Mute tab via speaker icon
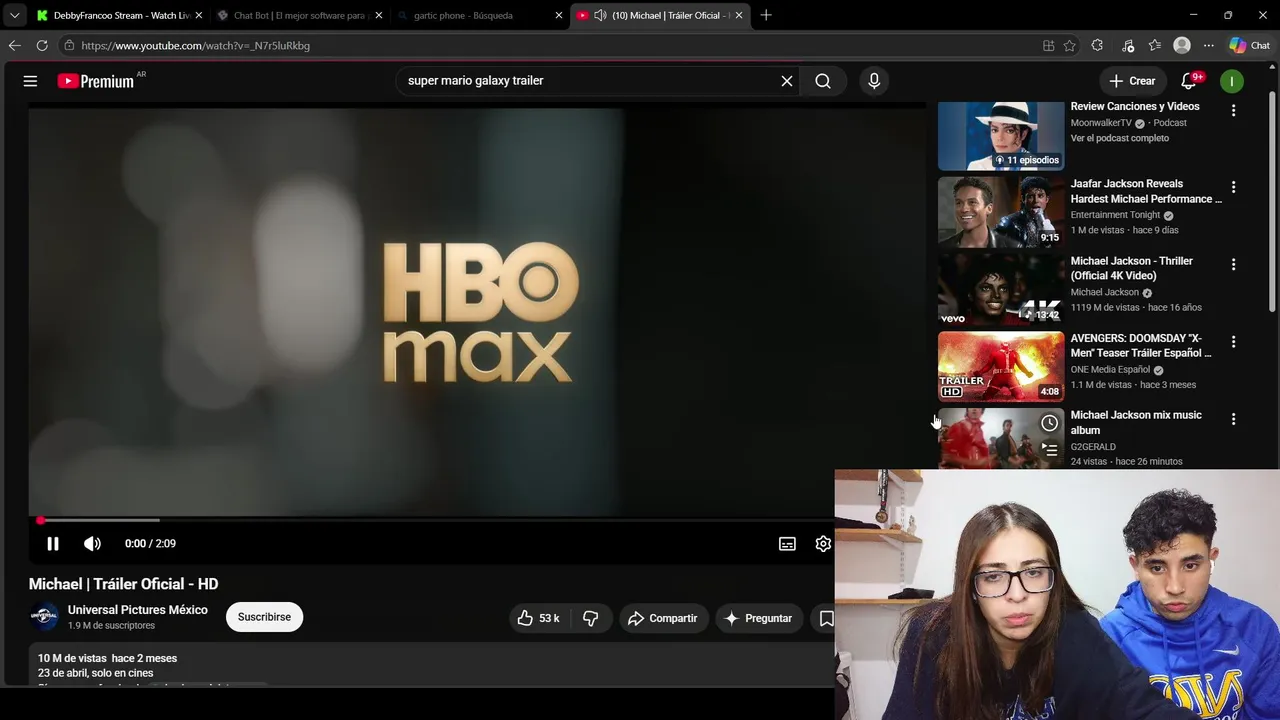The height and width of the screenshot is (720, 1280). click(x=600, y=15)
